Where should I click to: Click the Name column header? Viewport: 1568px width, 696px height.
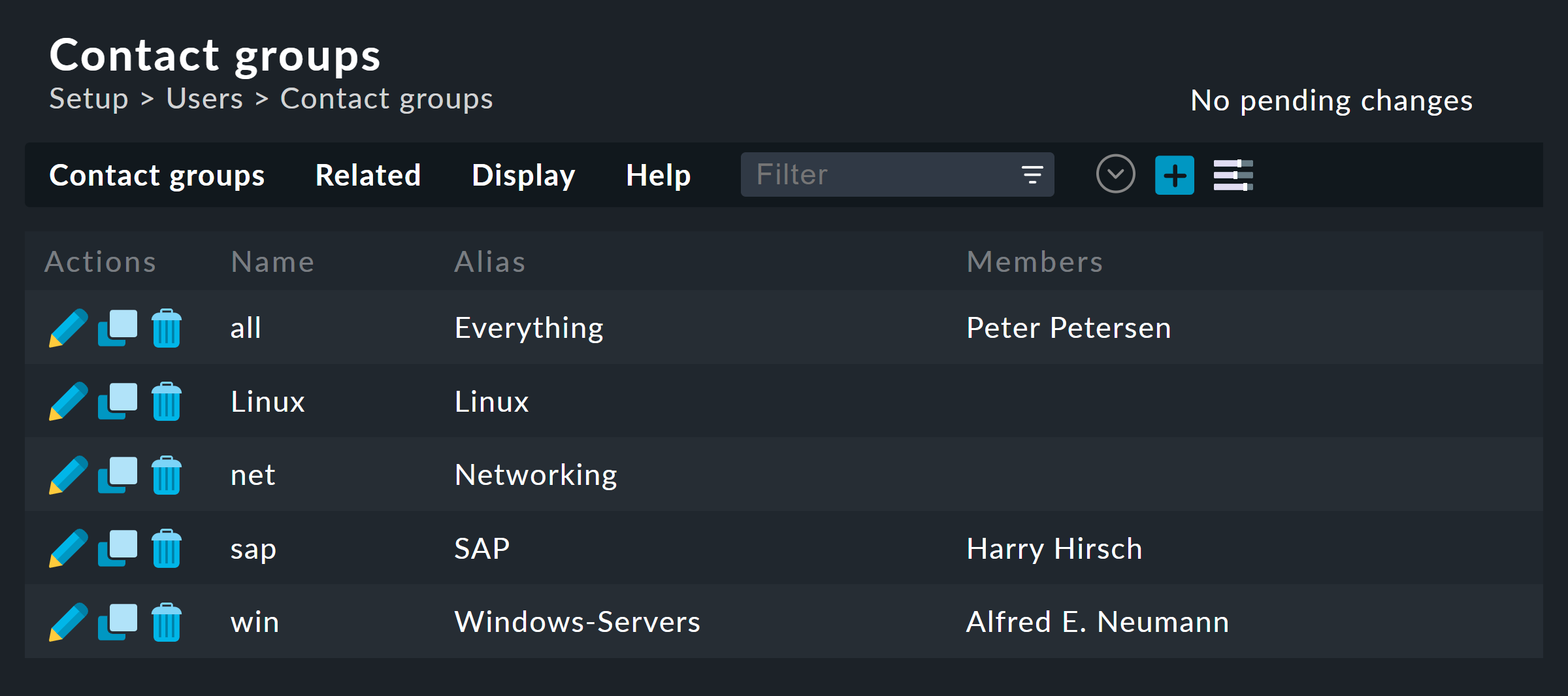point(273,262)
